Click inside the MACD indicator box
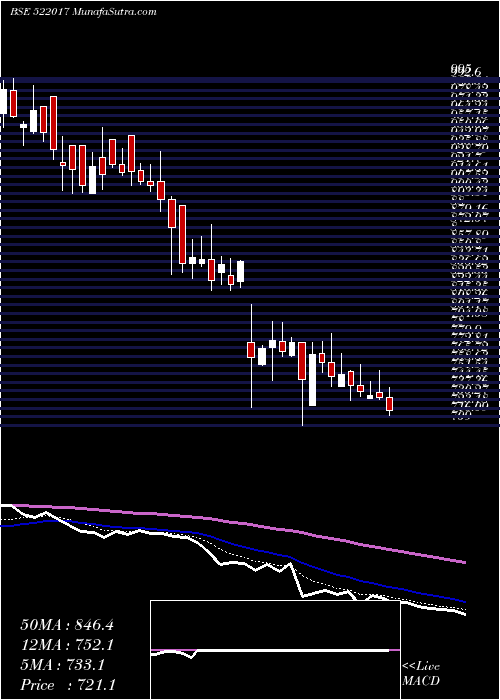 [x=275, y=650]
